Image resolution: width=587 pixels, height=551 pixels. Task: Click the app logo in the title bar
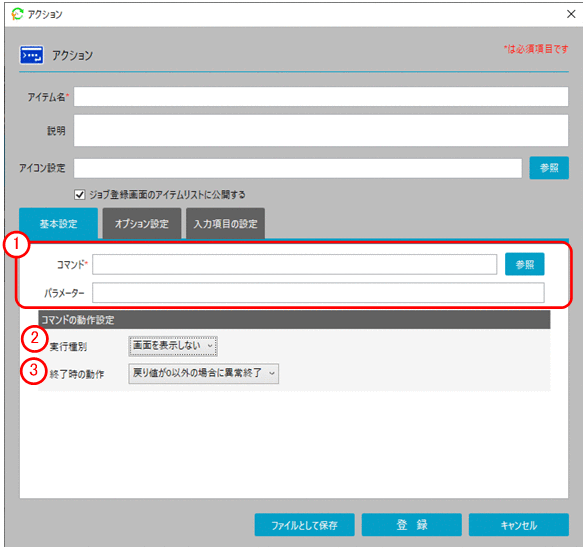coord(17,14)
